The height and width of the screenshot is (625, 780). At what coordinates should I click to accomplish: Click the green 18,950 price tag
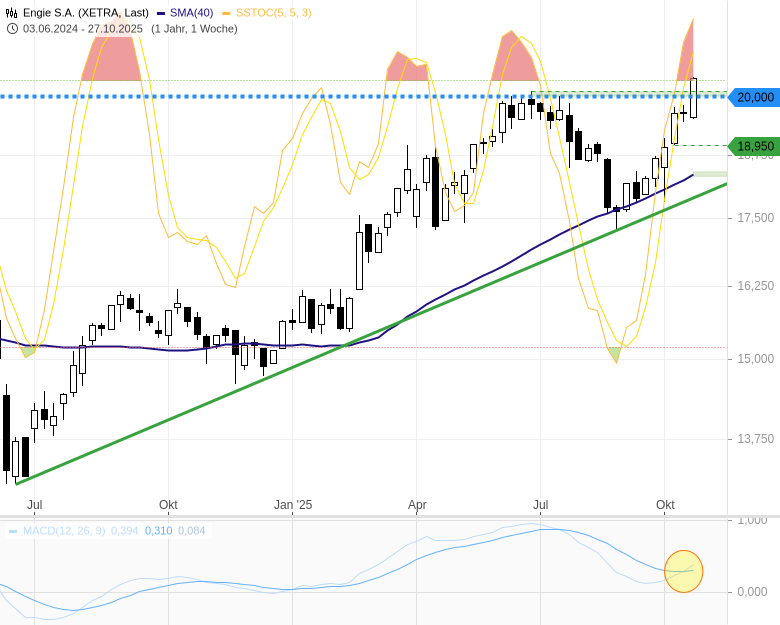click(755, 146)
